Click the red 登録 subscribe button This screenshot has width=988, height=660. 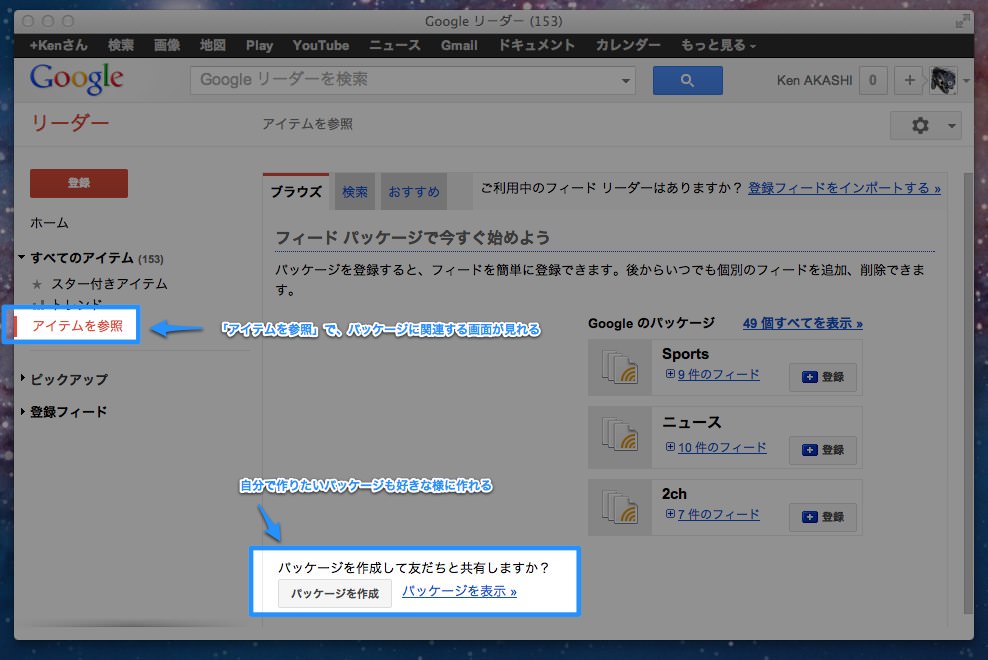coord(79,183)
